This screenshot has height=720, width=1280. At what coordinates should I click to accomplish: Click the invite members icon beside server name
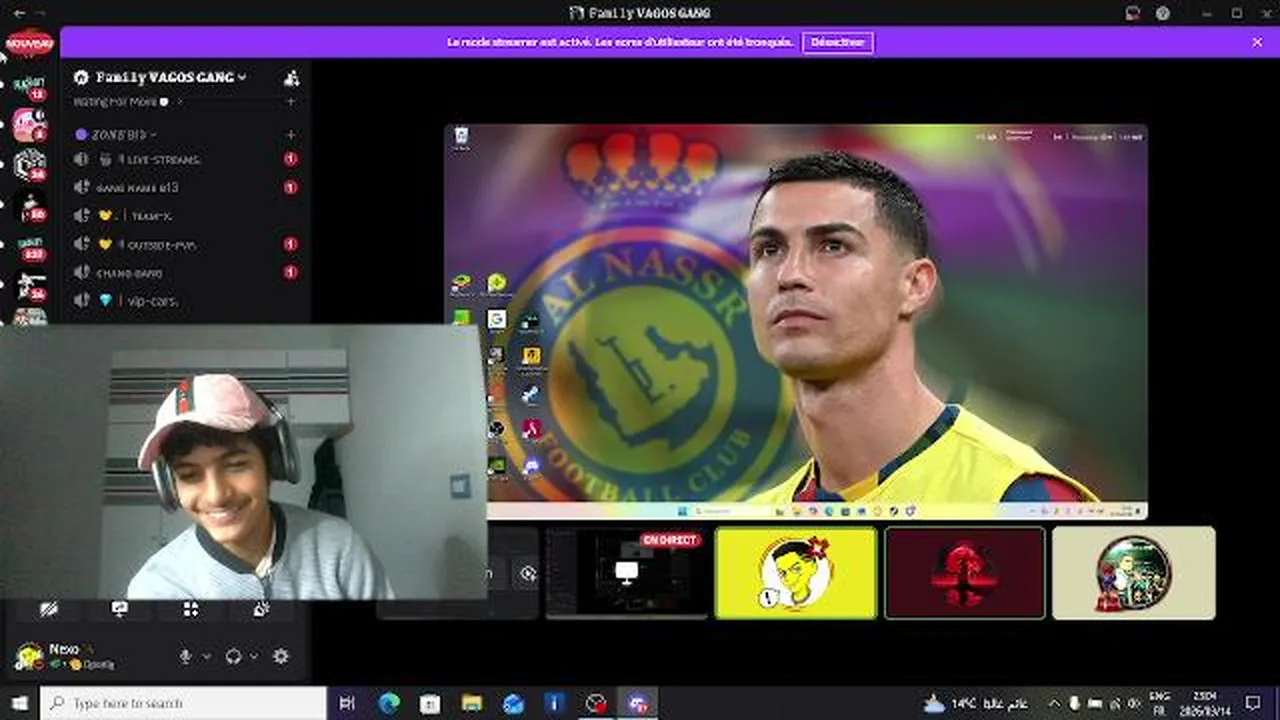point(291,77)
